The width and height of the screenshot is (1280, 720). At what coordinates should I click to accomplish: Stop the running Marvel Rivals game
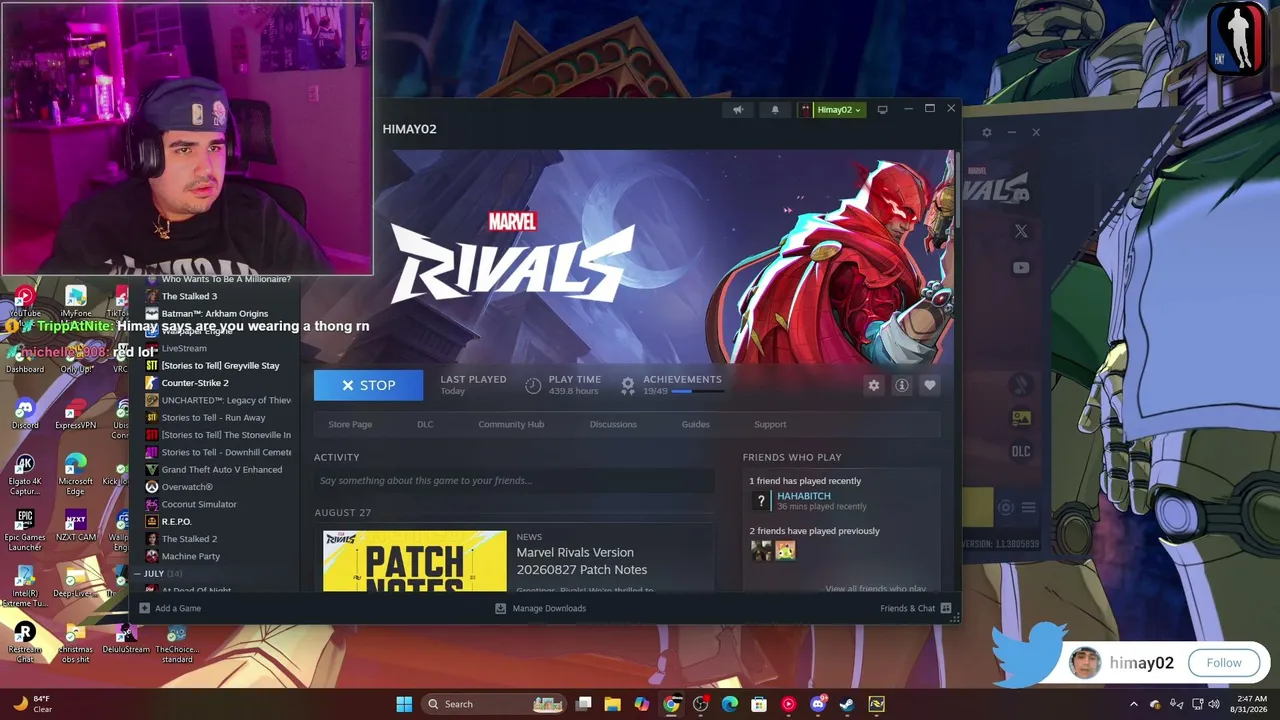click(x=368, y=385)
